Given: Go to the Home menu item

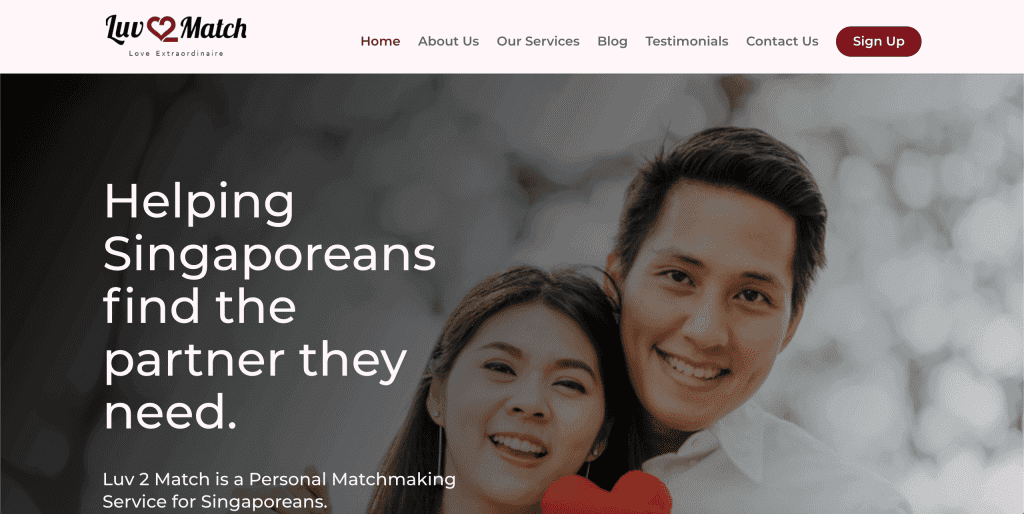Looking at the screenshot, I should click(380, 41).
